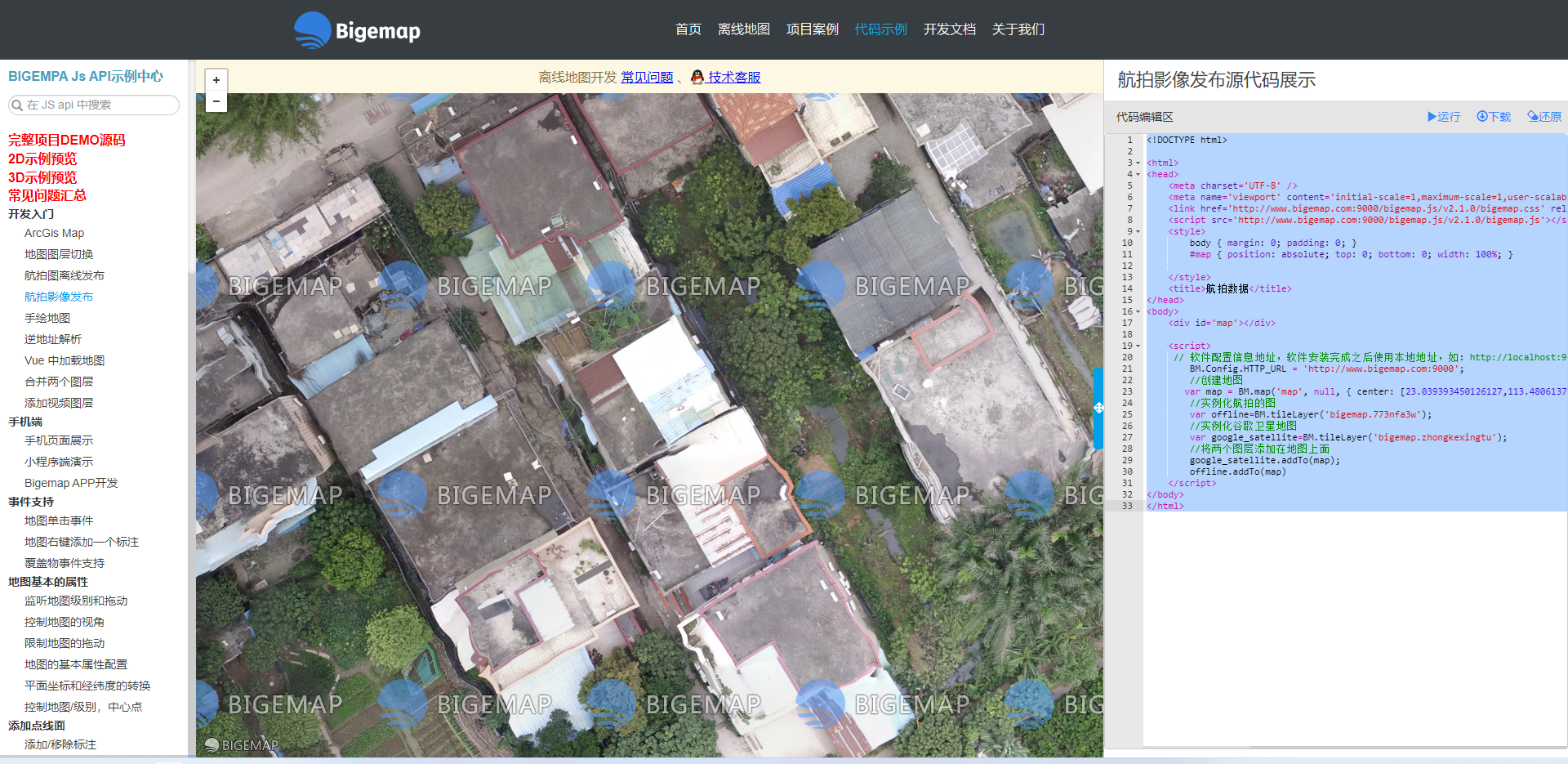Select 添加/移除标注 example

[60, 744]
